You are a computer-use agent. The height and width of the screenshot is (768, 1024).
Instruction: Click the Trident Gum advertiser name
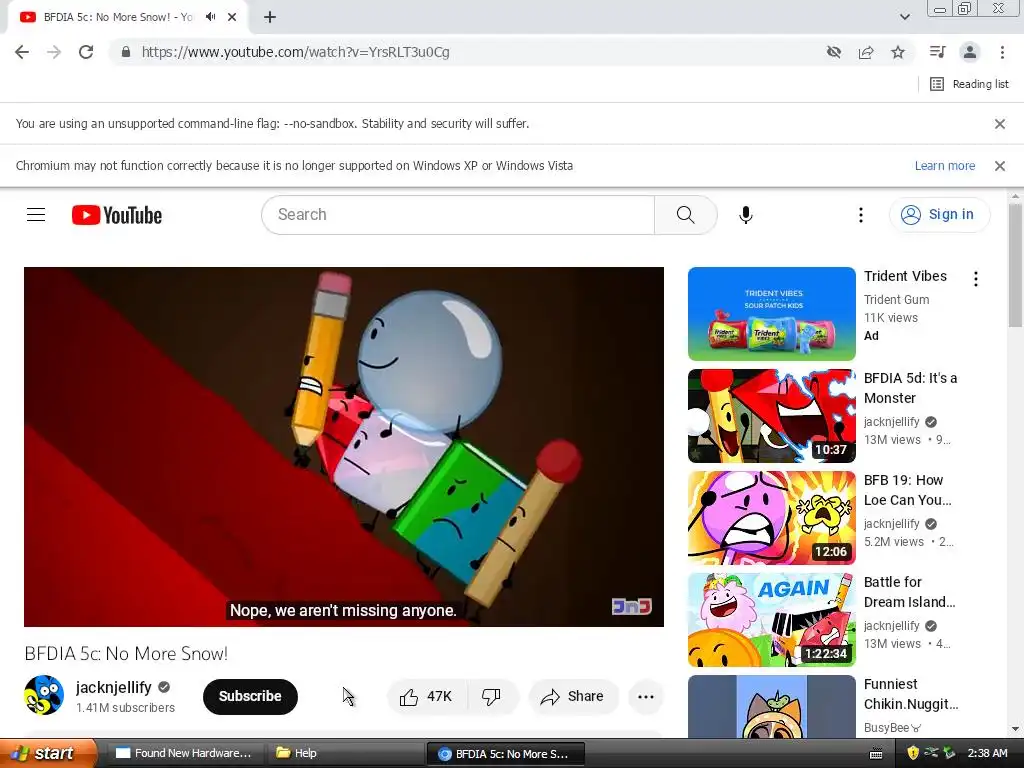click(896, 299)
